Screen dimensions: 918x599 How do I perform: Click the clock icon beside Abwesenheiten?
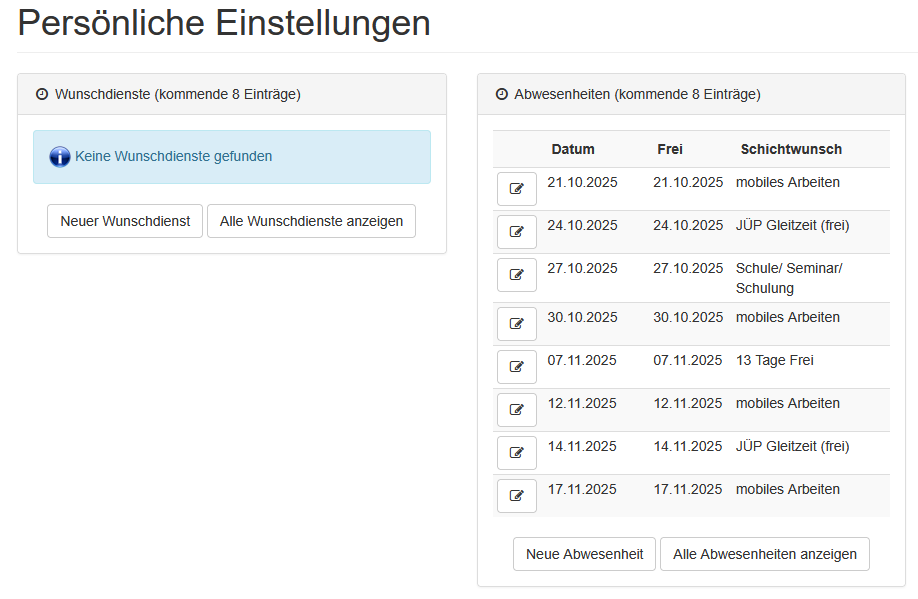[501, 93]
